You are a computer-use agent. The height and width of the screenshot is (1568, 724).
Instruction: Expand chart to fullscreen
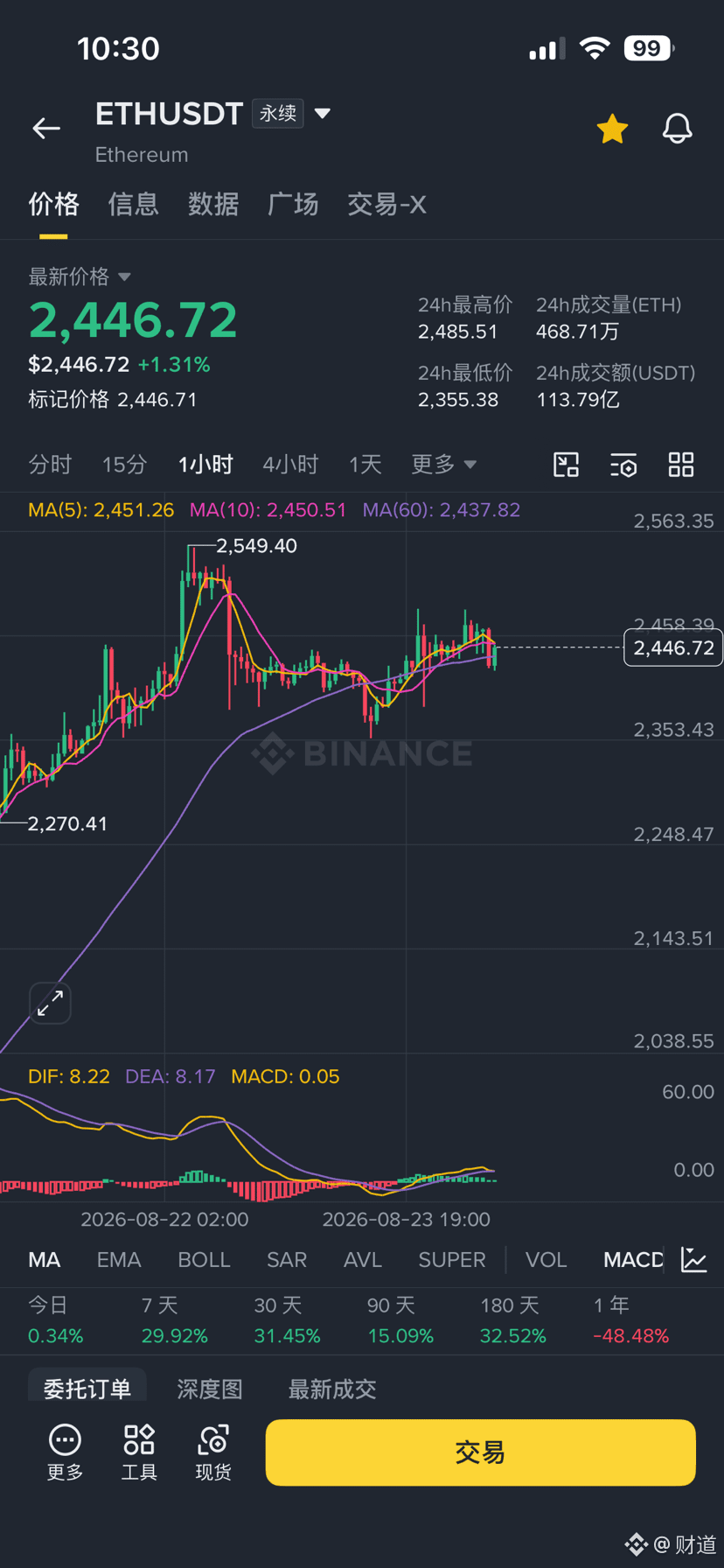point(50,1003)
